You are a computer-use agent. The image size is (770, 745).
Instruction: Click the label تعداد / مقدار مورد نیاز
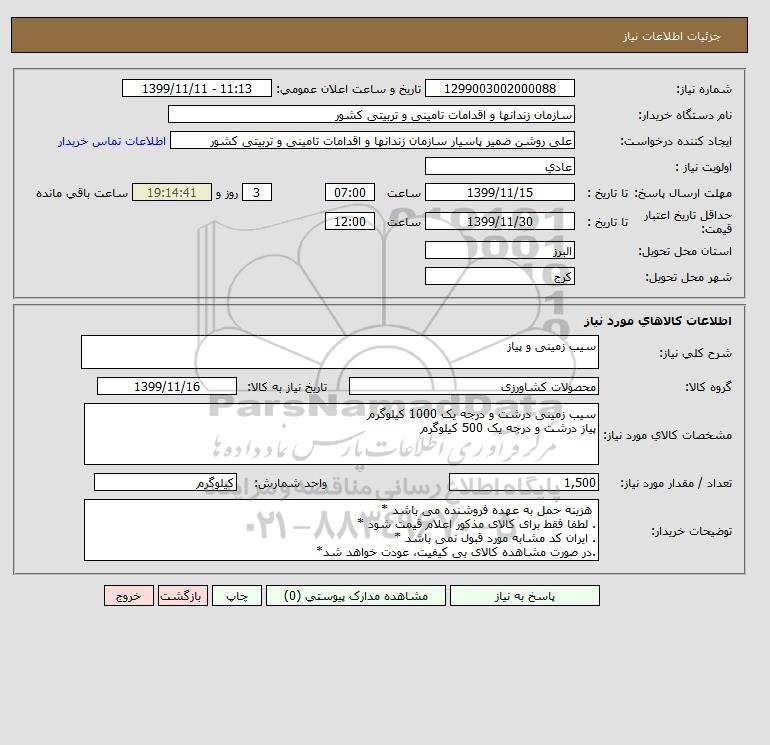(x=676, y=484)
